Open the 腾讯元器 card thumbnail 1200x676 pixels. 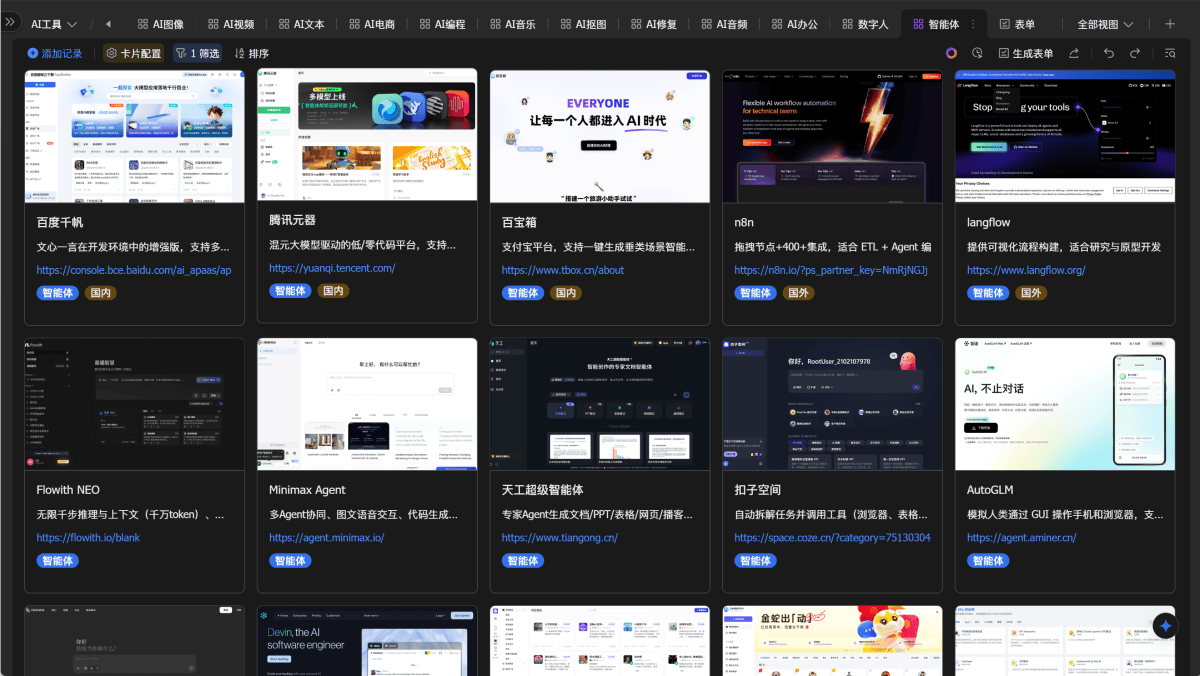[x=367, y=135]
